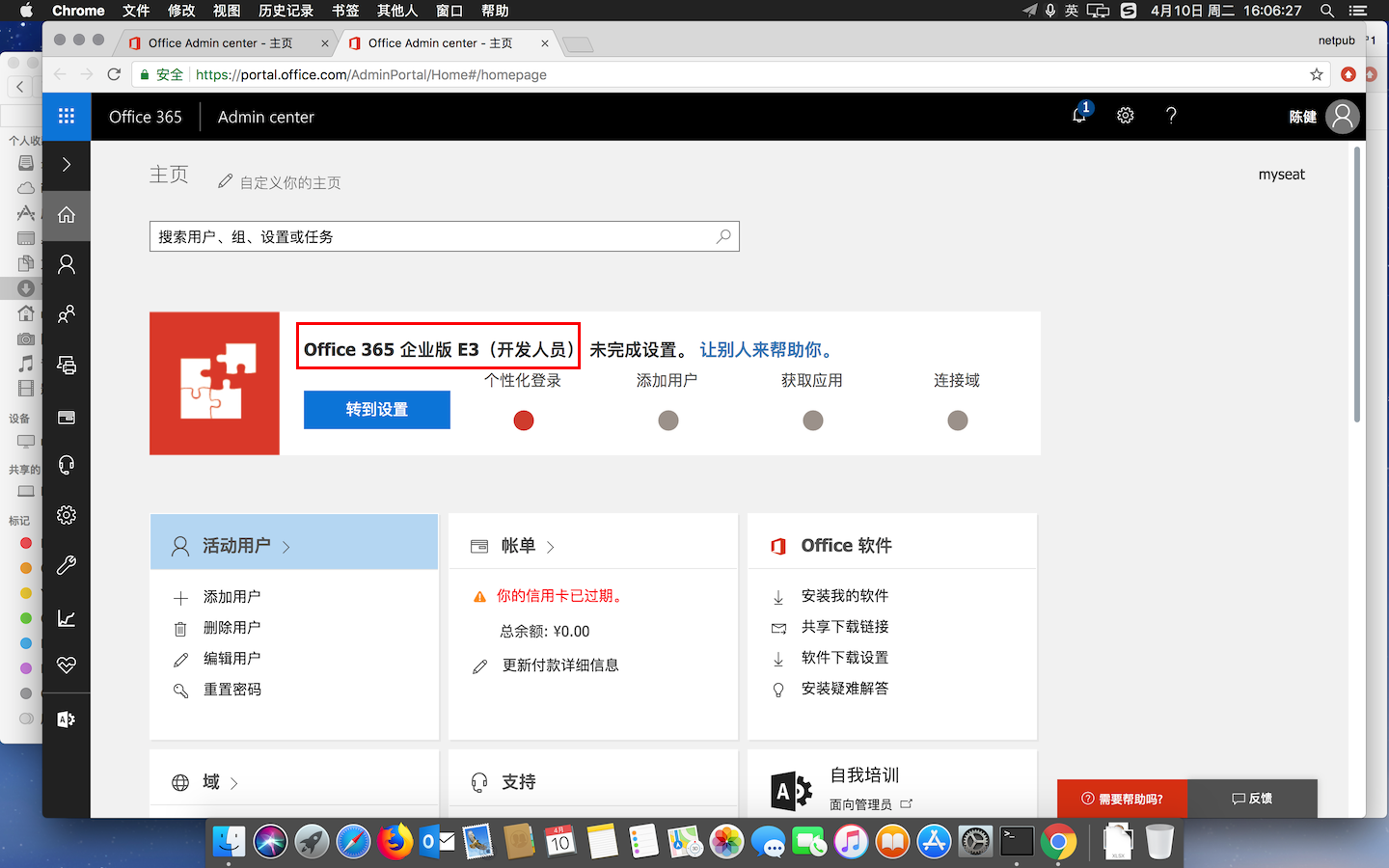This screenshot has height=868, width=1389.
Task: Click 安装疑难解答 lightbulb item
Action: pyautogui.click(x=844, y=689)
